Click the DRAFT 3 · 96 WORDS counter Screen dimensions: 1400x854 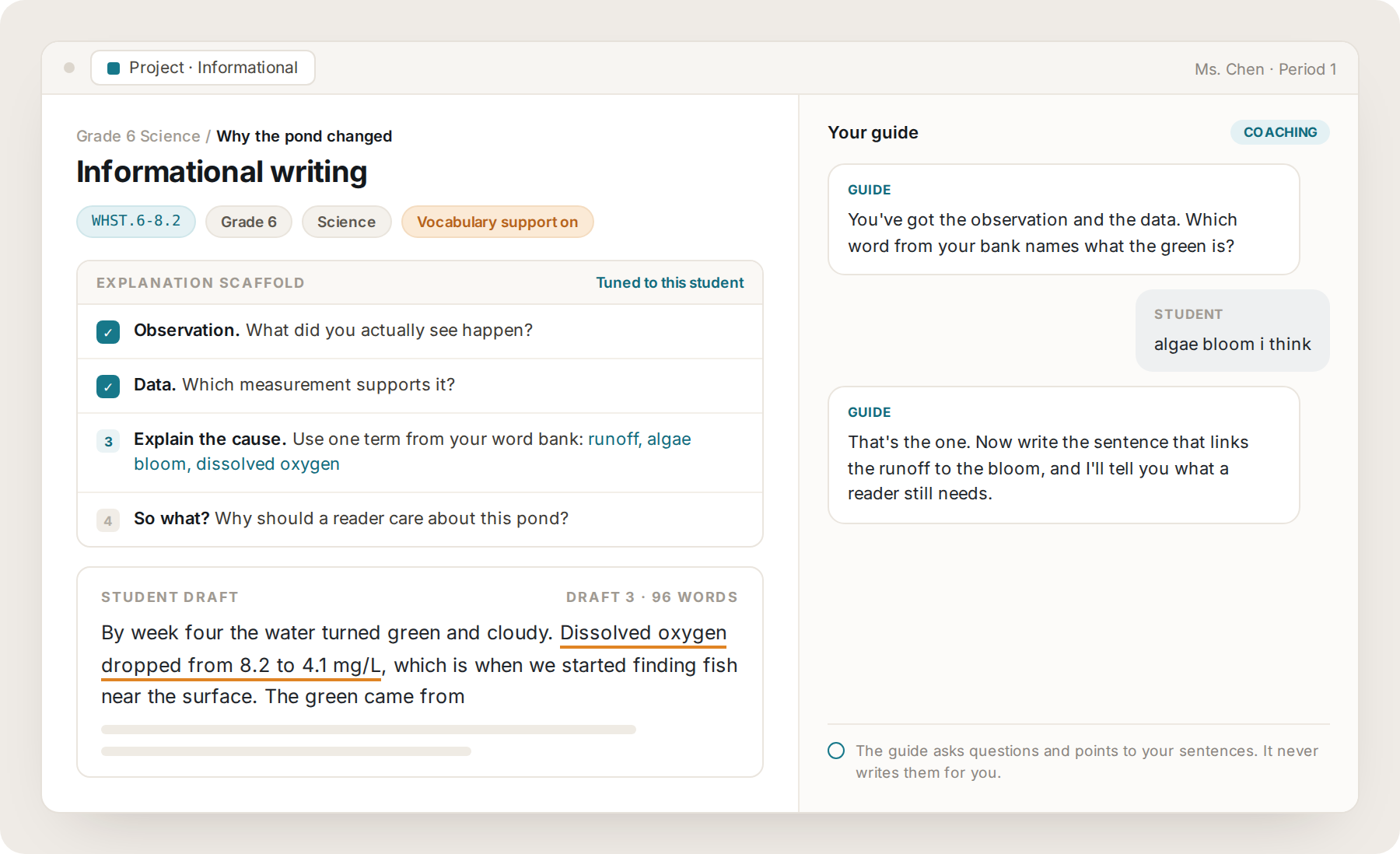point(652,597)
